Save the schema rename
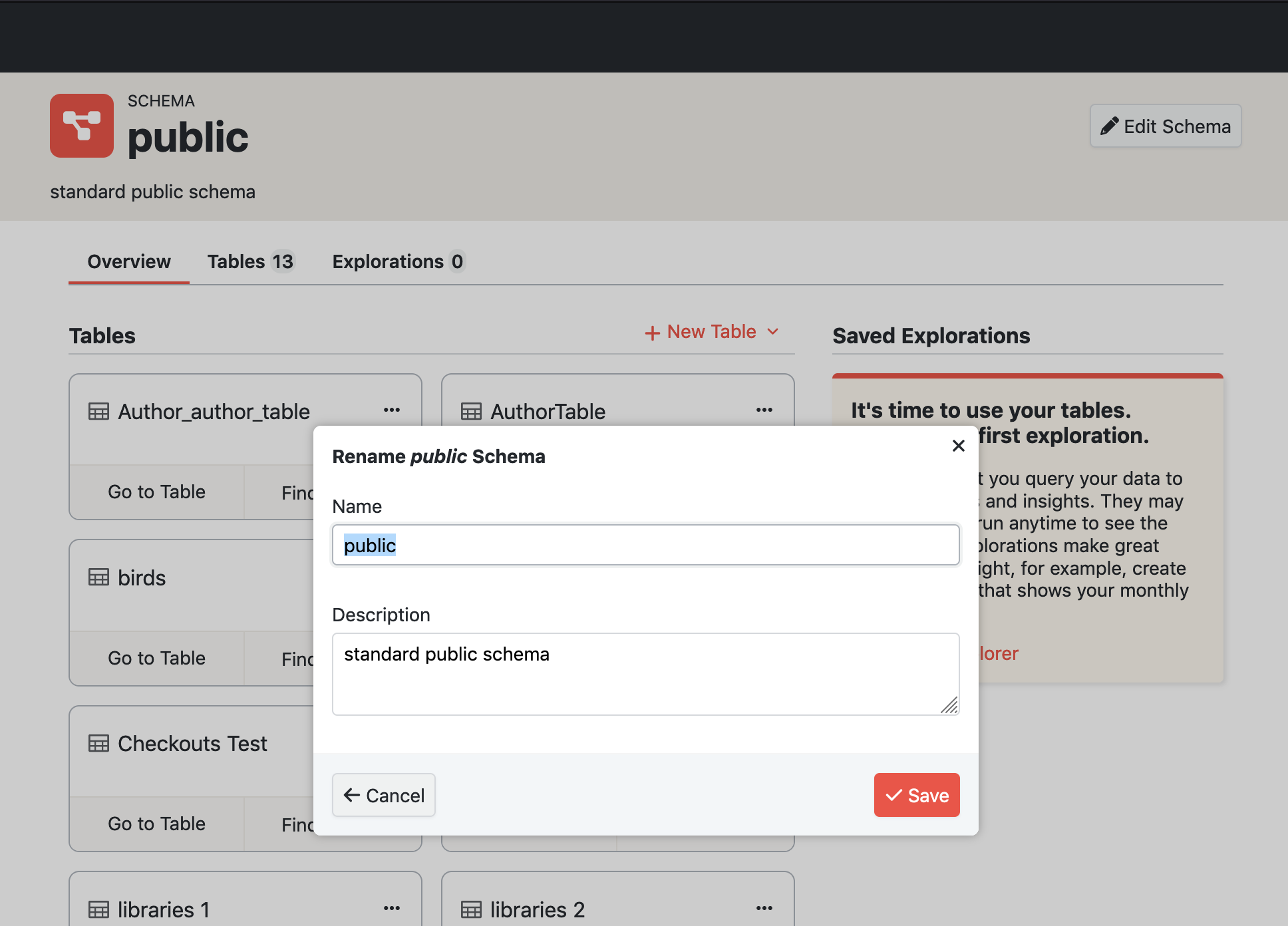Image resolution: width=1288 pixels, height=926 pixels. point(917,795)
